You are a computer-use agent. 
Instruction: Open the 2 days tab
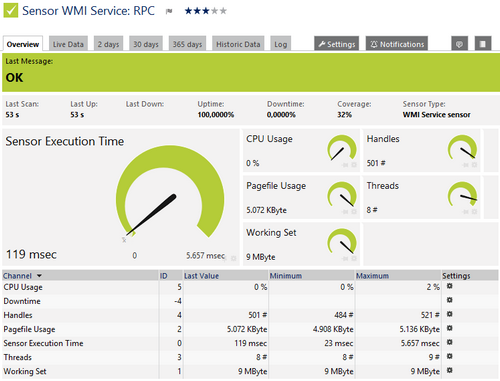coord(108,44)
